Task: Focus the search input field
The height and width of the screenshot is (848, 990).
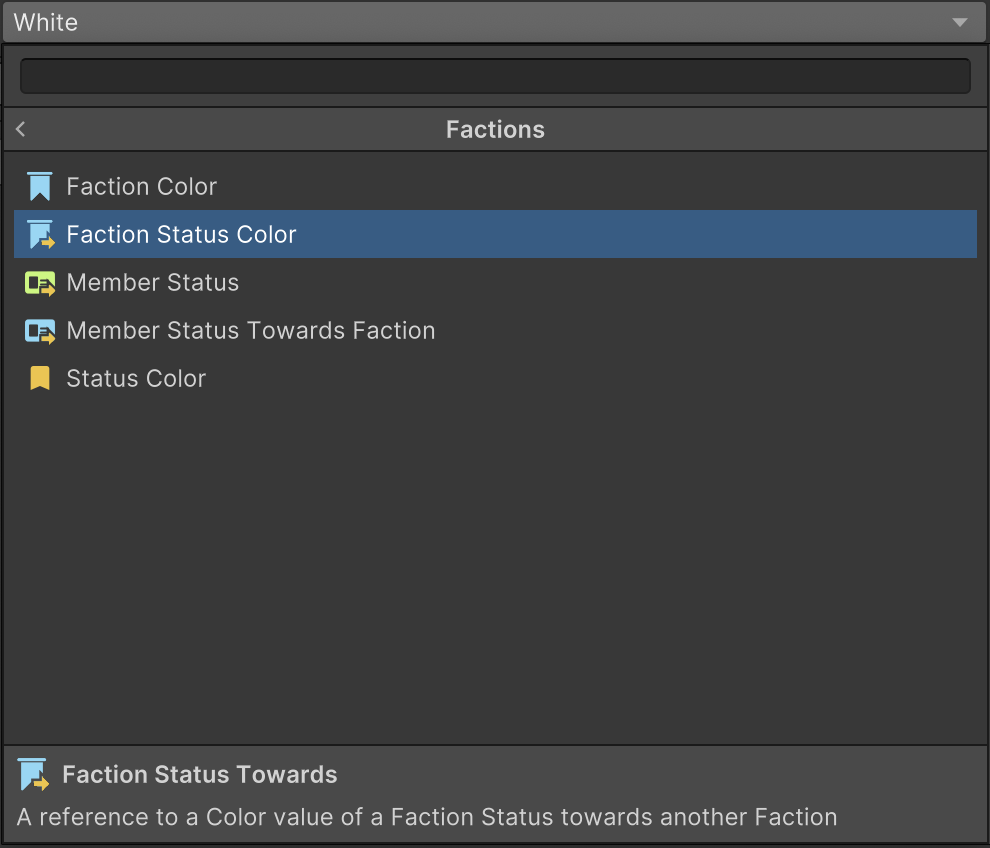Action: (495, 76)
